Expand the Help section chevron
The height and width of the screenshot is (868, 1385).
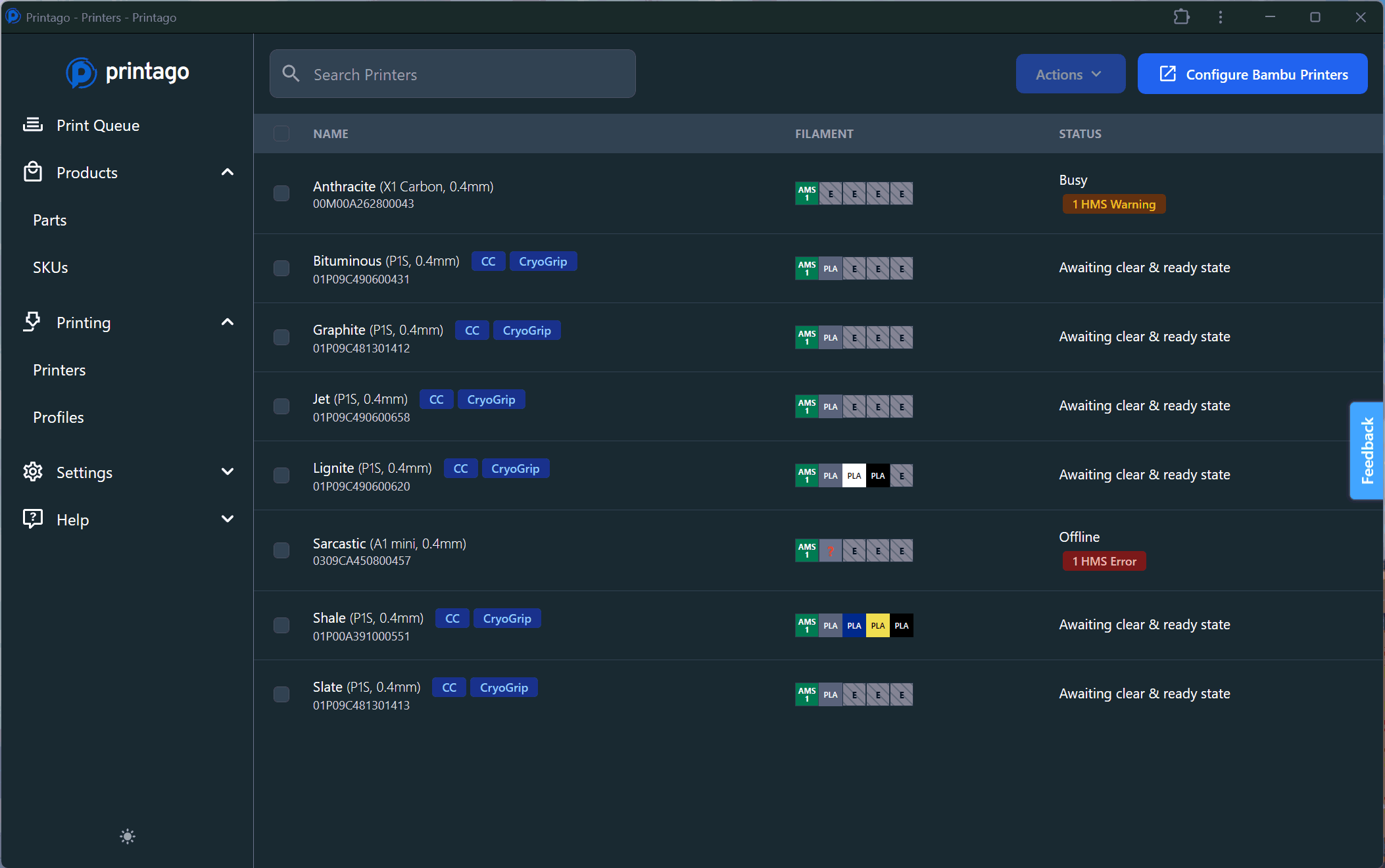point(228,519)
